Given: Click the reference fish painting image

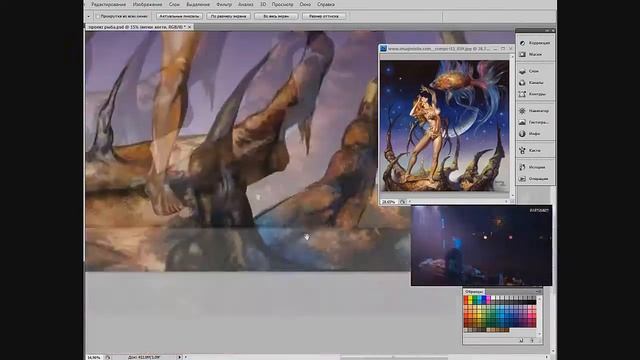Looking at the screenshot, I should [x=444, y=126].
